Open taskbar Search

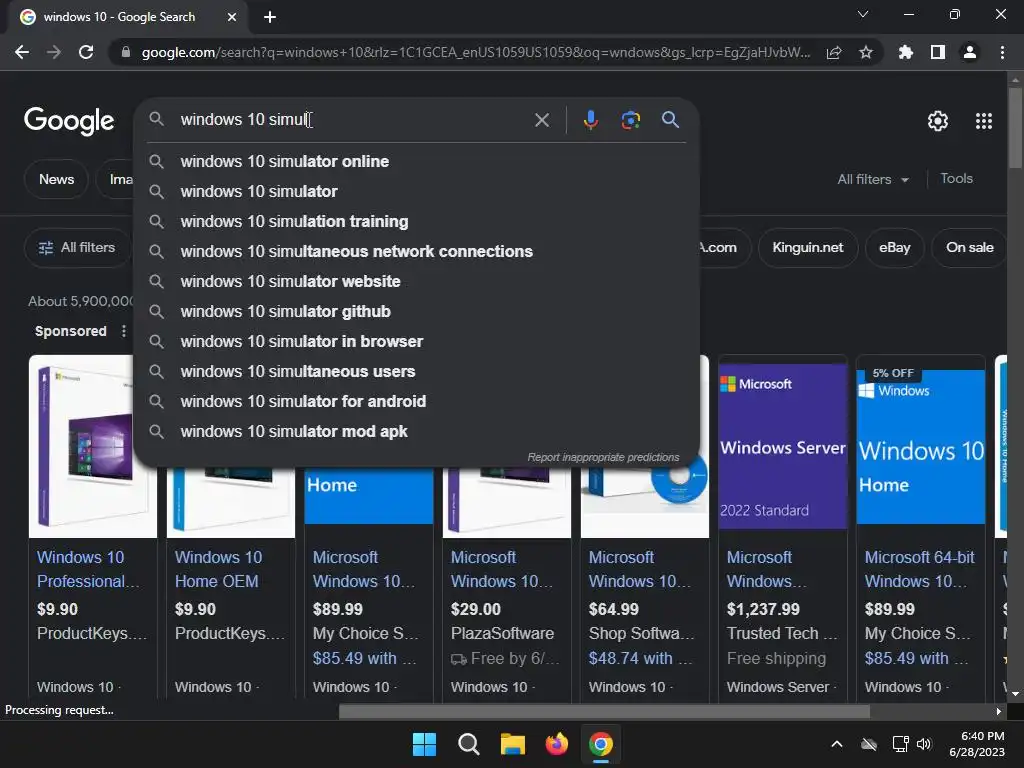click(469, 744)
